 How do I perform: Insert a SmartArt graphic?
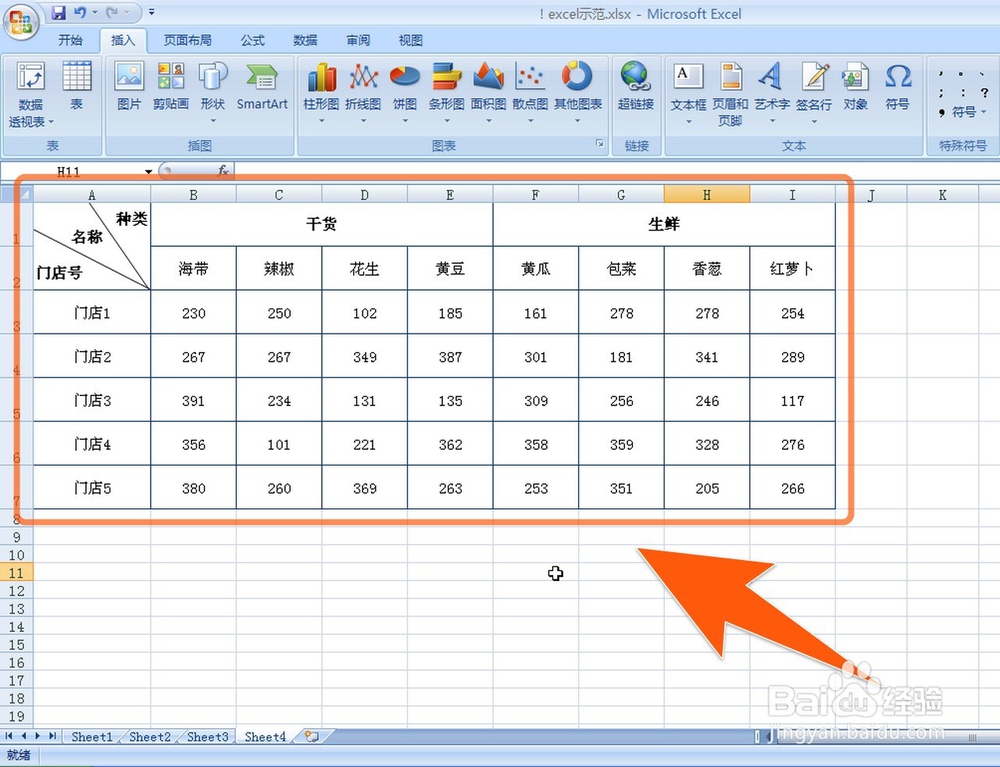[x=261, y=86]
